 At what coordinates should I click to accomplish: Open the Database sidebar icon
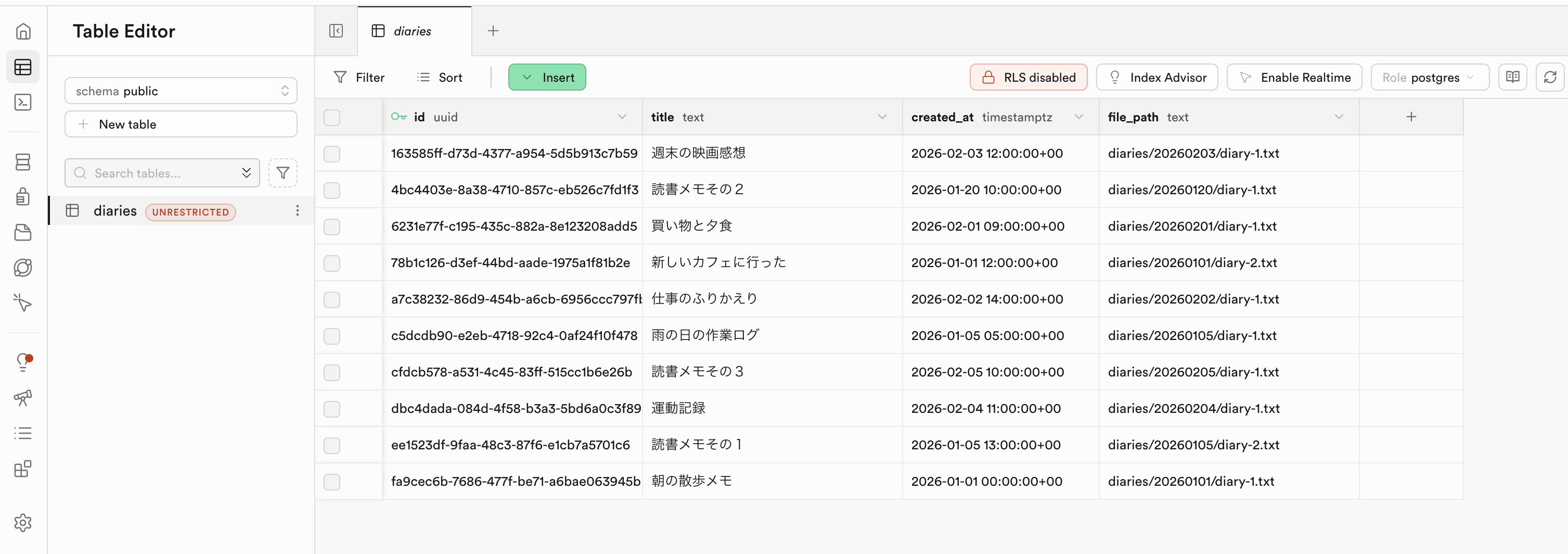pos(22,161)
